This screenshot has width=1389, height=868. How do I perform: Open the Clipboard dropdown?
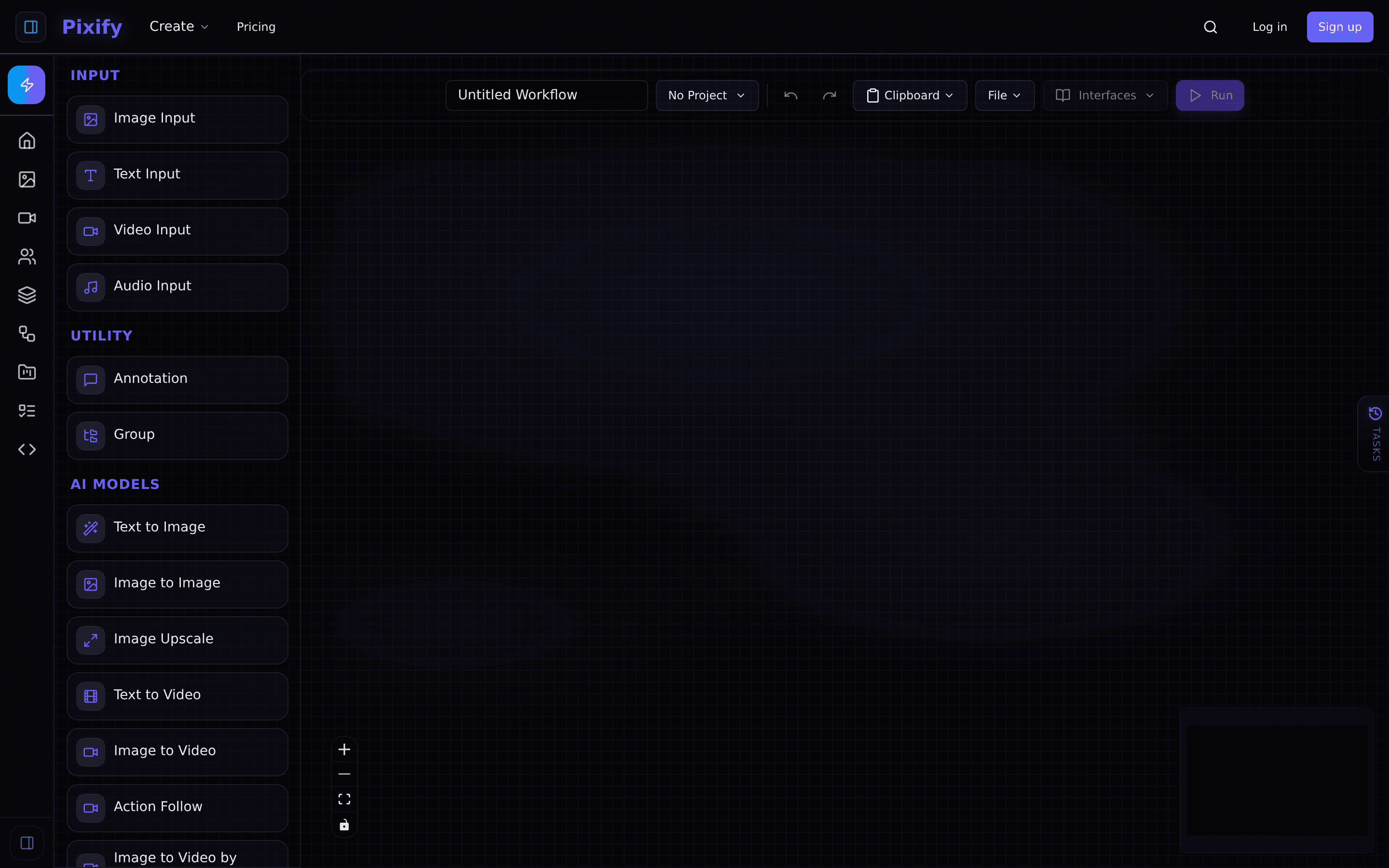[x=910, y=95]
